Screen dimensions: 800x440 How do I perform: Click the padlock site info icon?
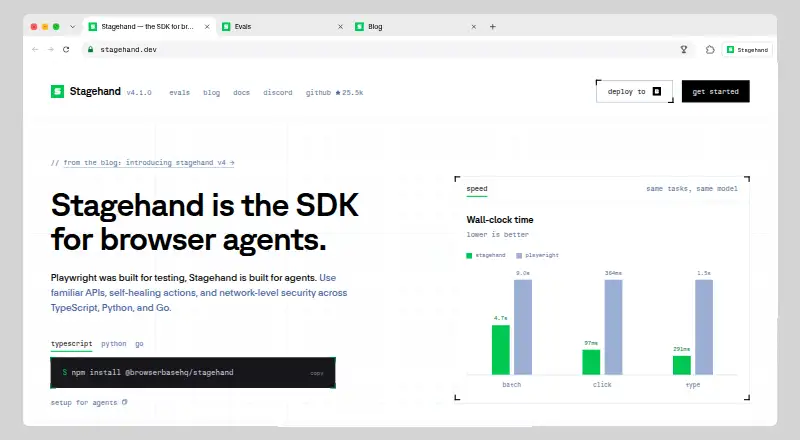click(x=90, y=50)
